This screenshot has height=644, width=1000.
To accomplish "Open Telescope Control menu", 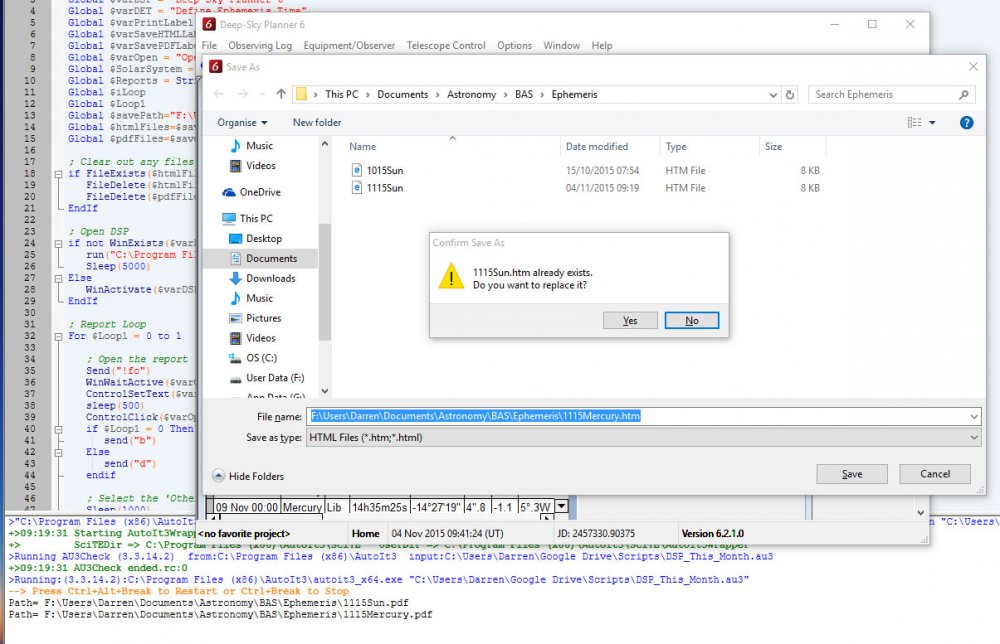I will click(446, 45).
